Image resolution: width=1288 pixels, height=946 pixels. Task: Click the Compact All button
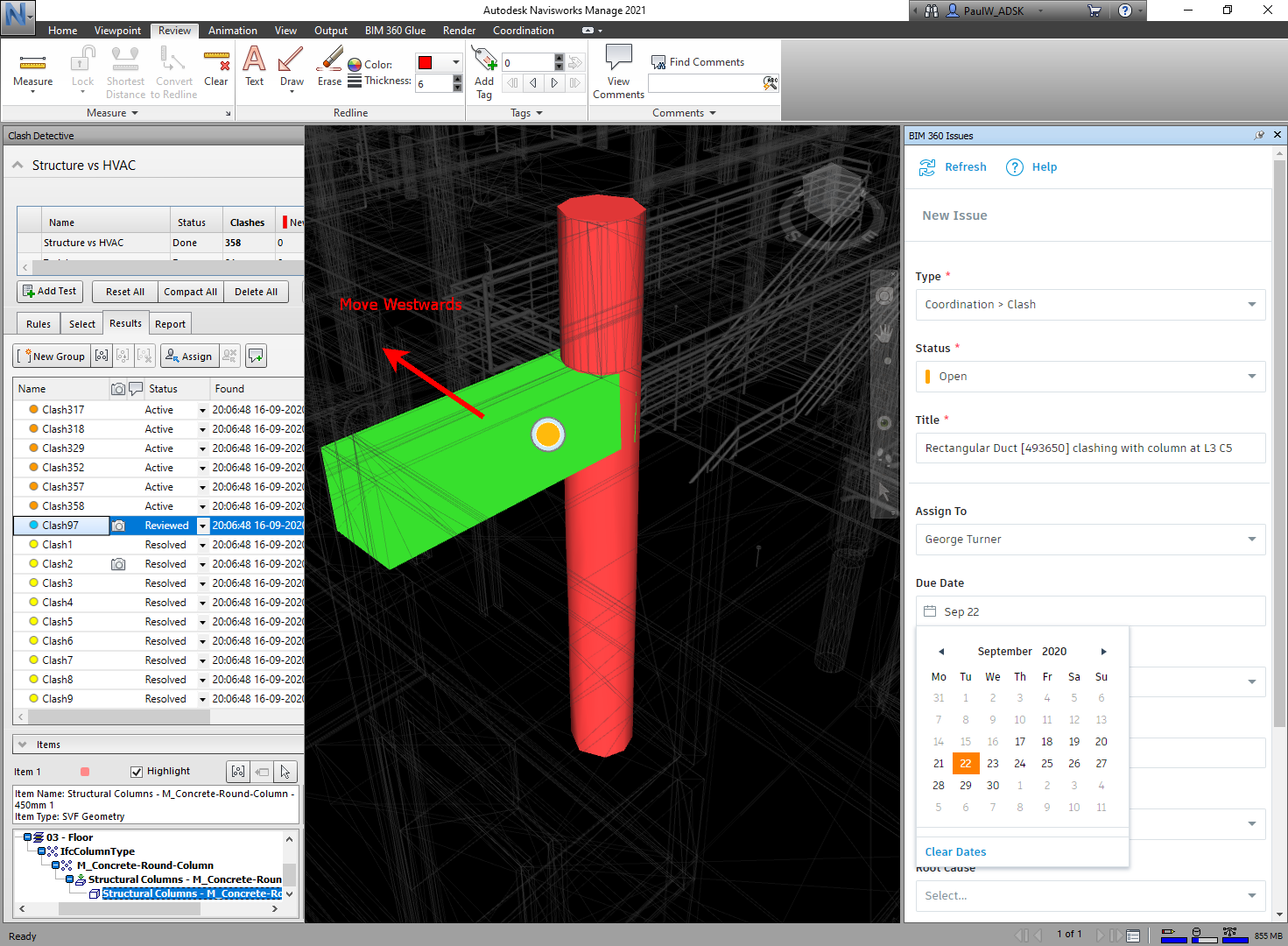(x=190, y=291)
